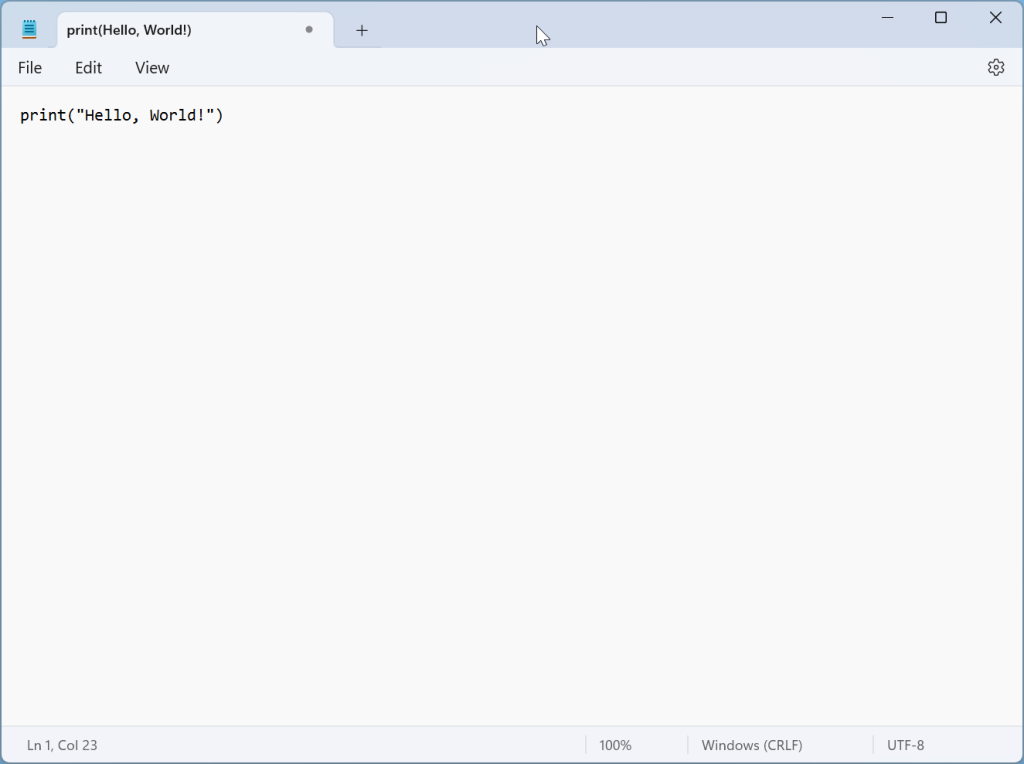Close the tab via unsaved dot indicator
Viewport: 1024px width, 764px height.
coord(309,29)
